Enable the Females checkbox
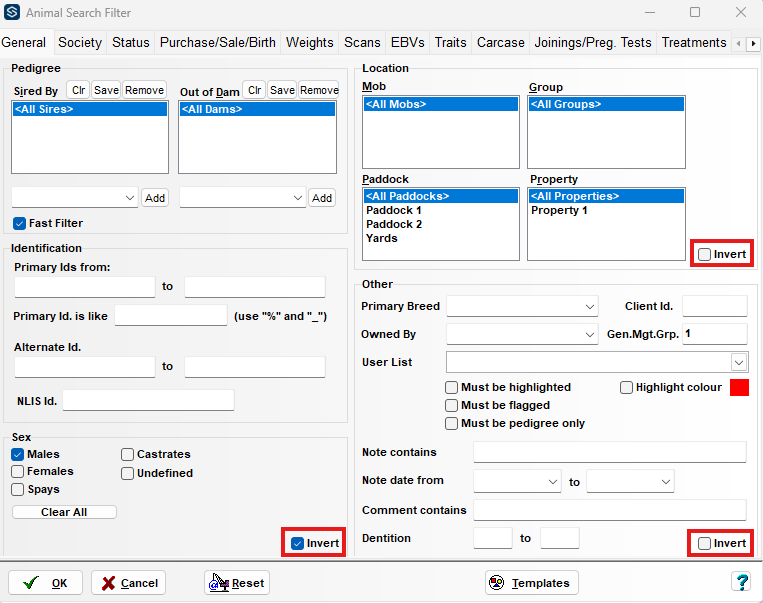The width and height of the screenshot is (763, 603). coord(18,472)
